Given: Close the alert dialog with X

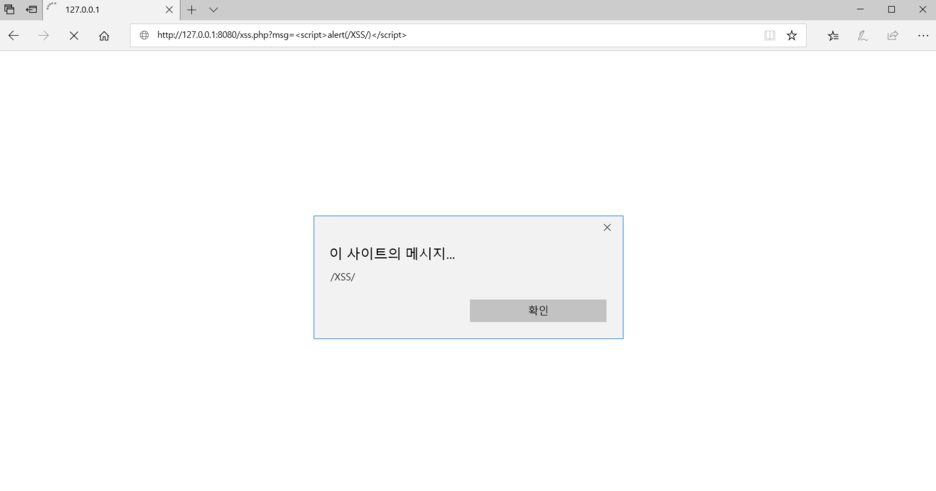Looking at the screenshot, I should pyautogui.click(x=607, y=227).
